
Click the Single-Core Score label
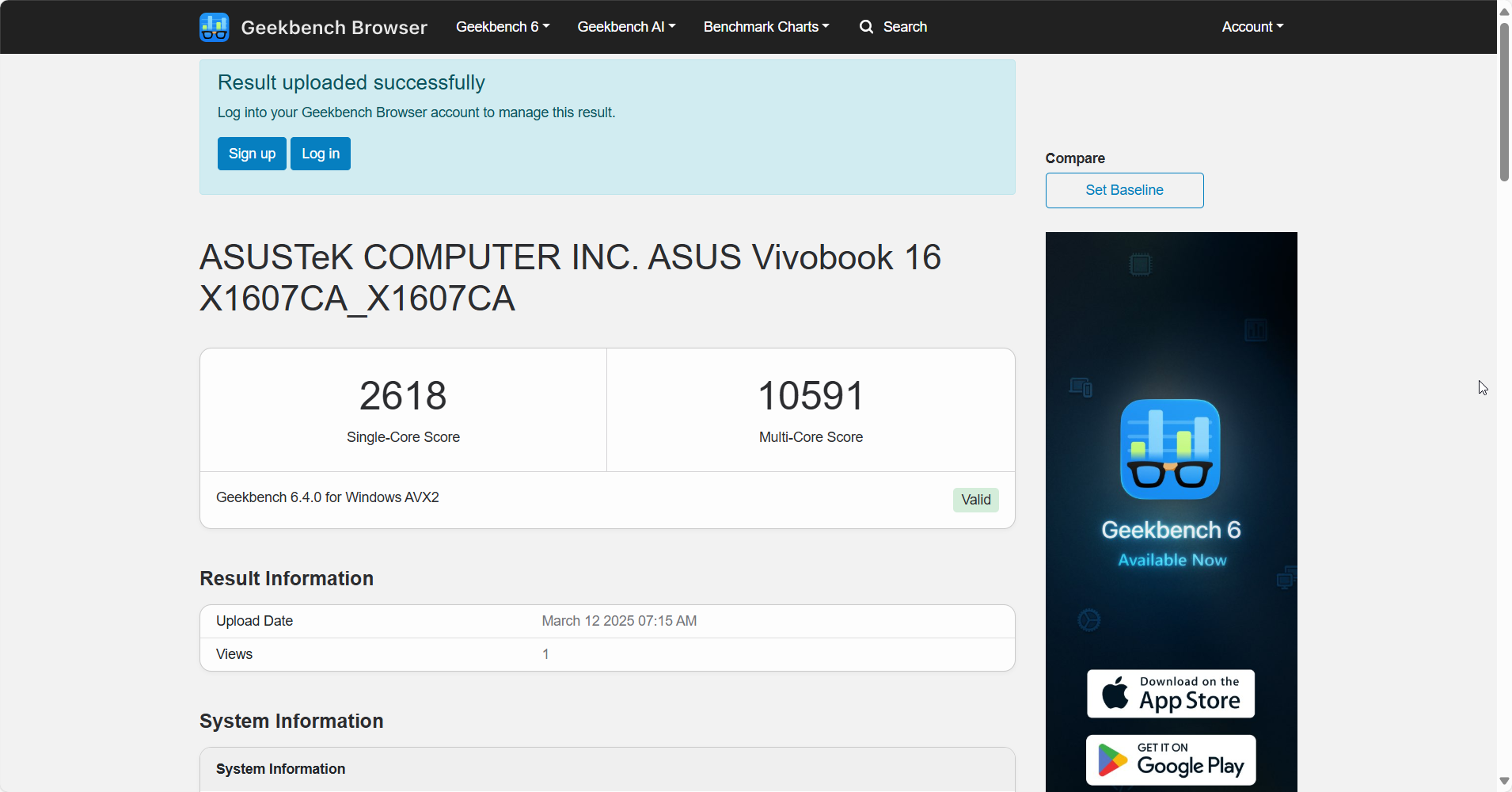[403, 437]
